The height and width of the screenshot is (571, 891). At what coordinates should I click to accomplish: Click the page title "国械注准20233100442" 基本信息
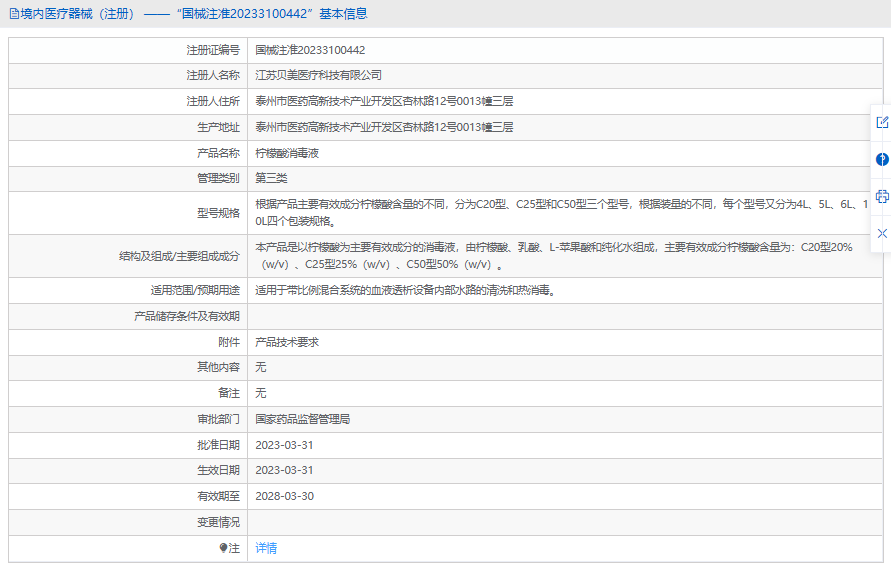coord(272,14)
